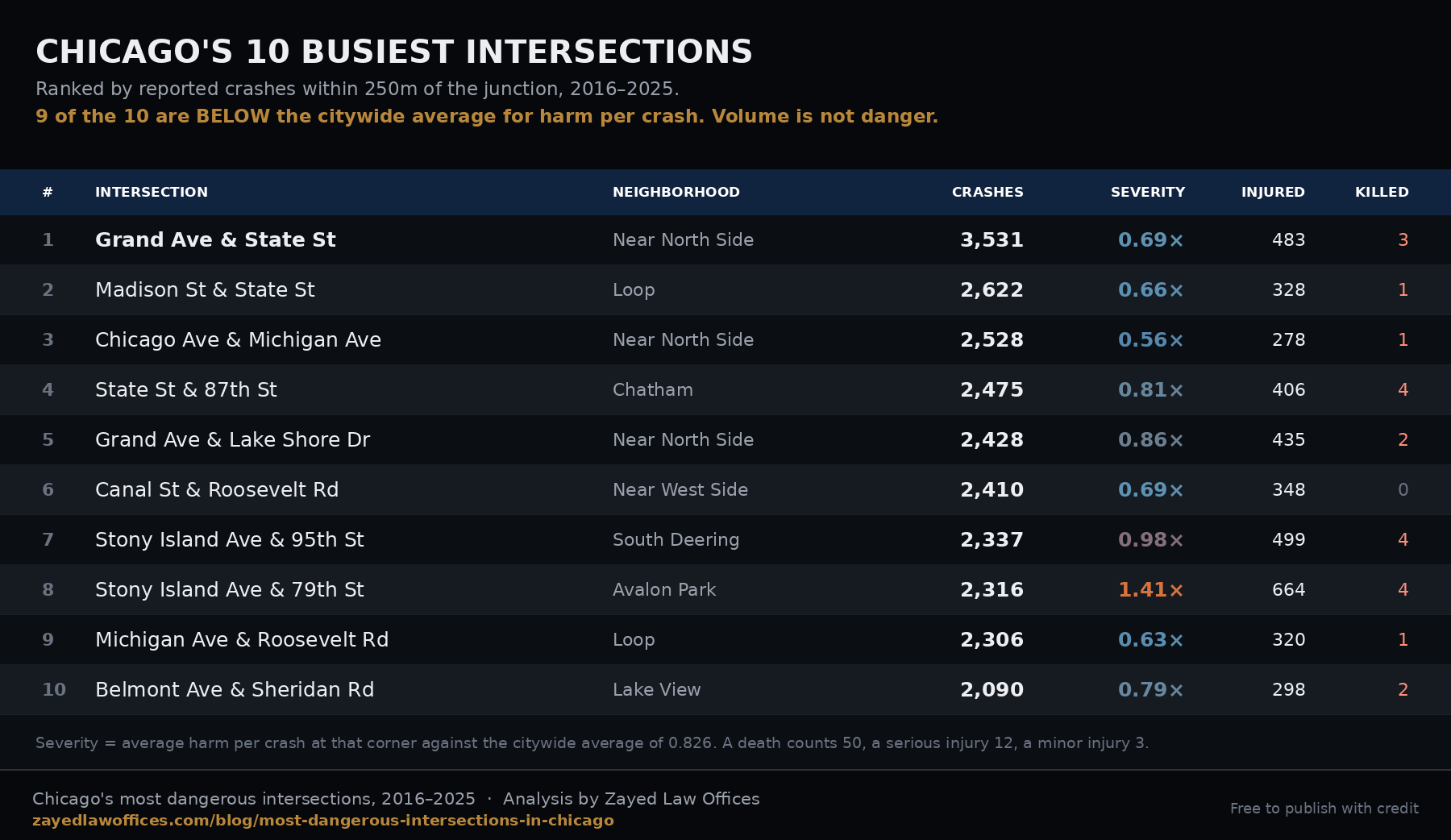Screen dimensions: 1451x840
Task: Click Belmont Ave & Sheridan Rd row
Action: 725,689
